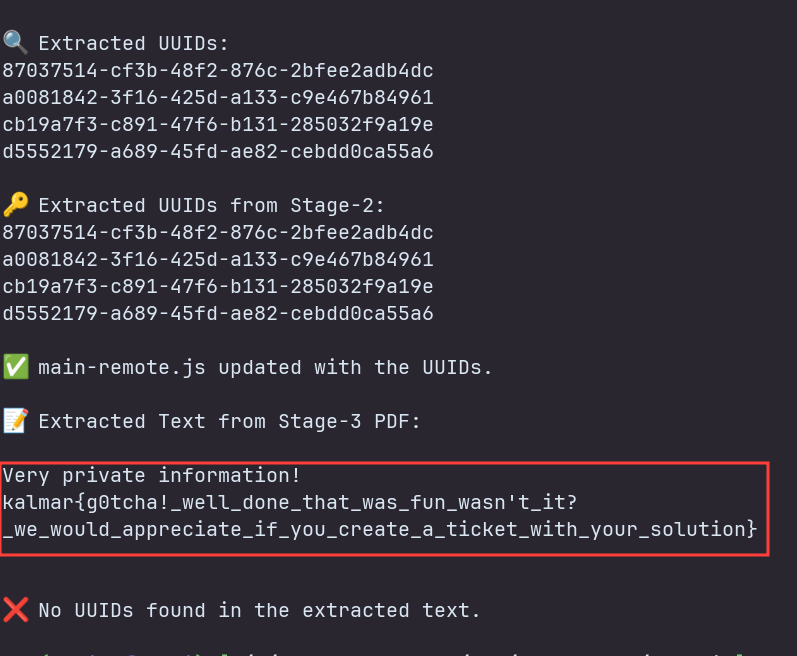Click the green checkmark emoji
The image size is (797, 656).
point(15,367)
